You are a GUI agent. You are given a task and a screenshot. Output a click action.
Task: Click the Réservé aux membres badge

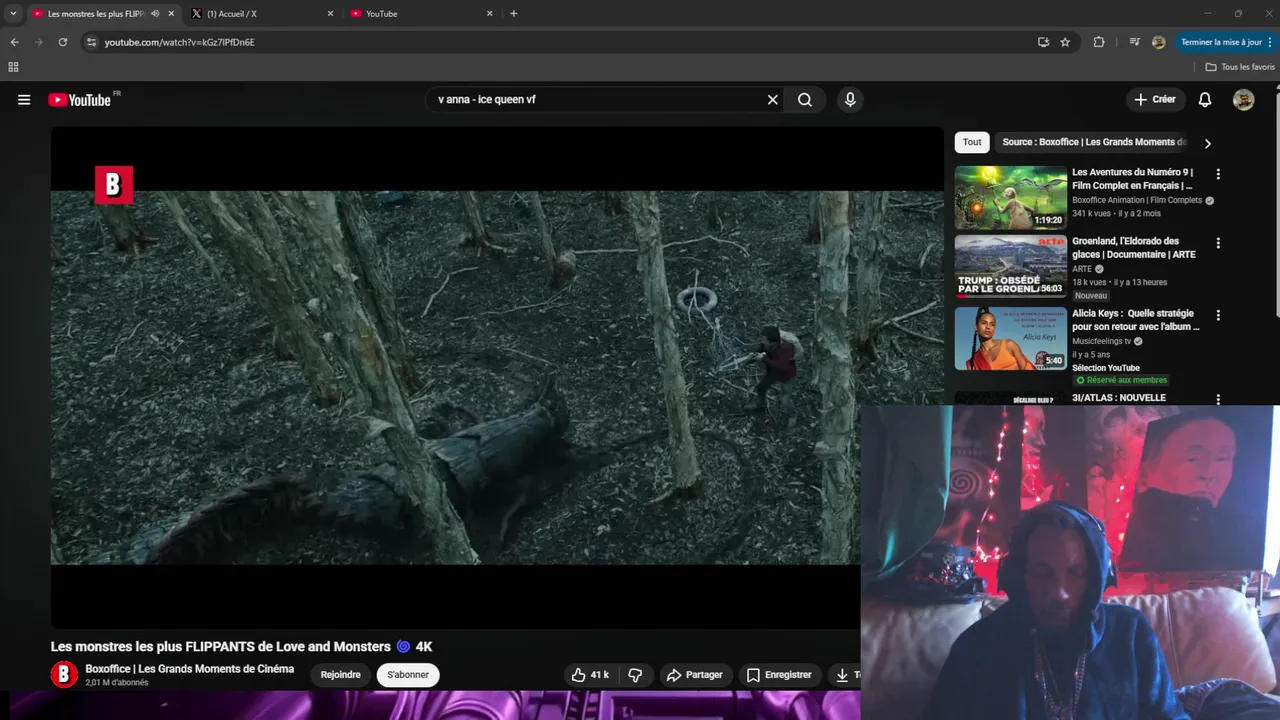coord(1121,380)
